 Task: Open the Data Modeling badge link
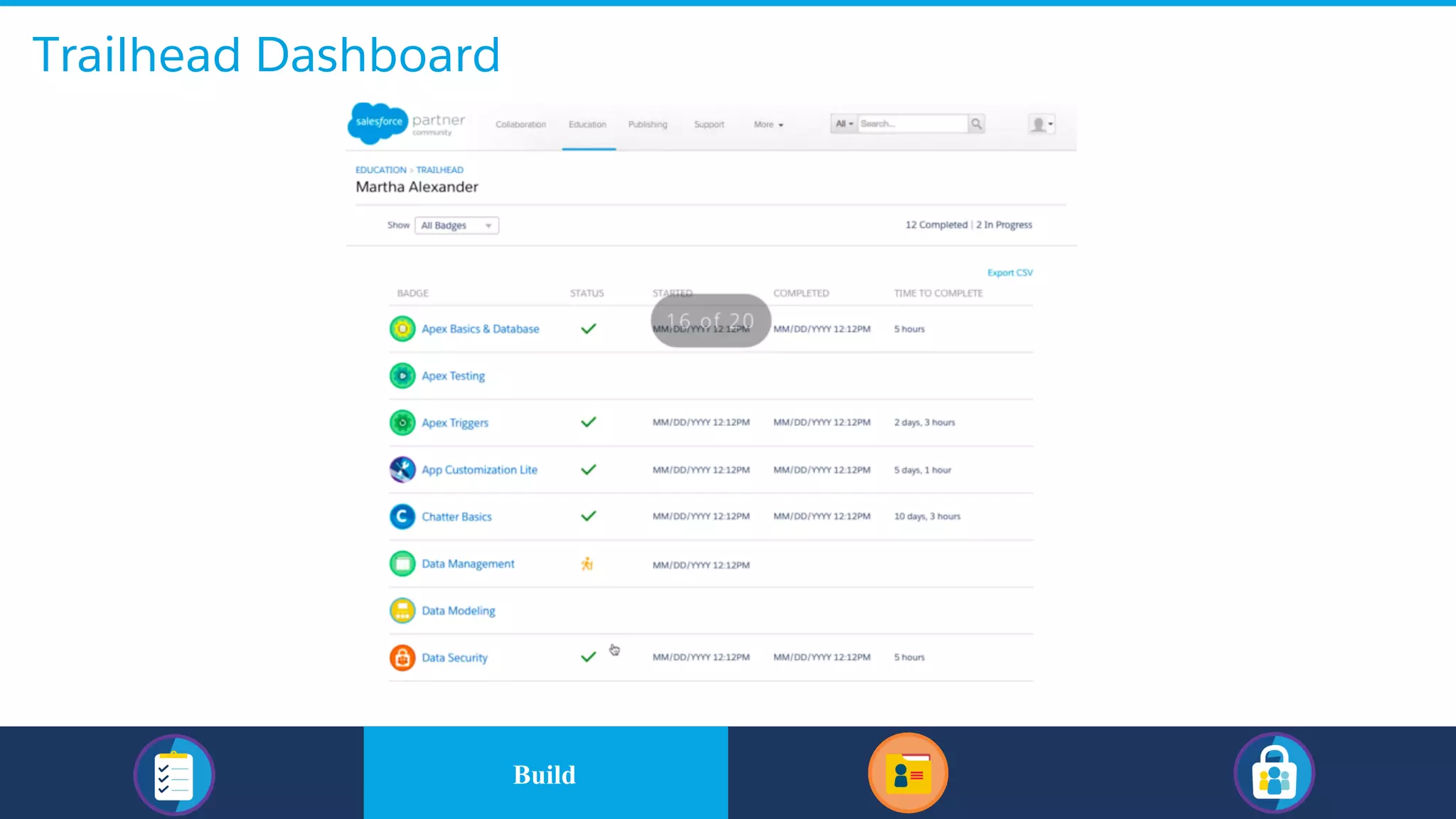(x=459, y=611)
